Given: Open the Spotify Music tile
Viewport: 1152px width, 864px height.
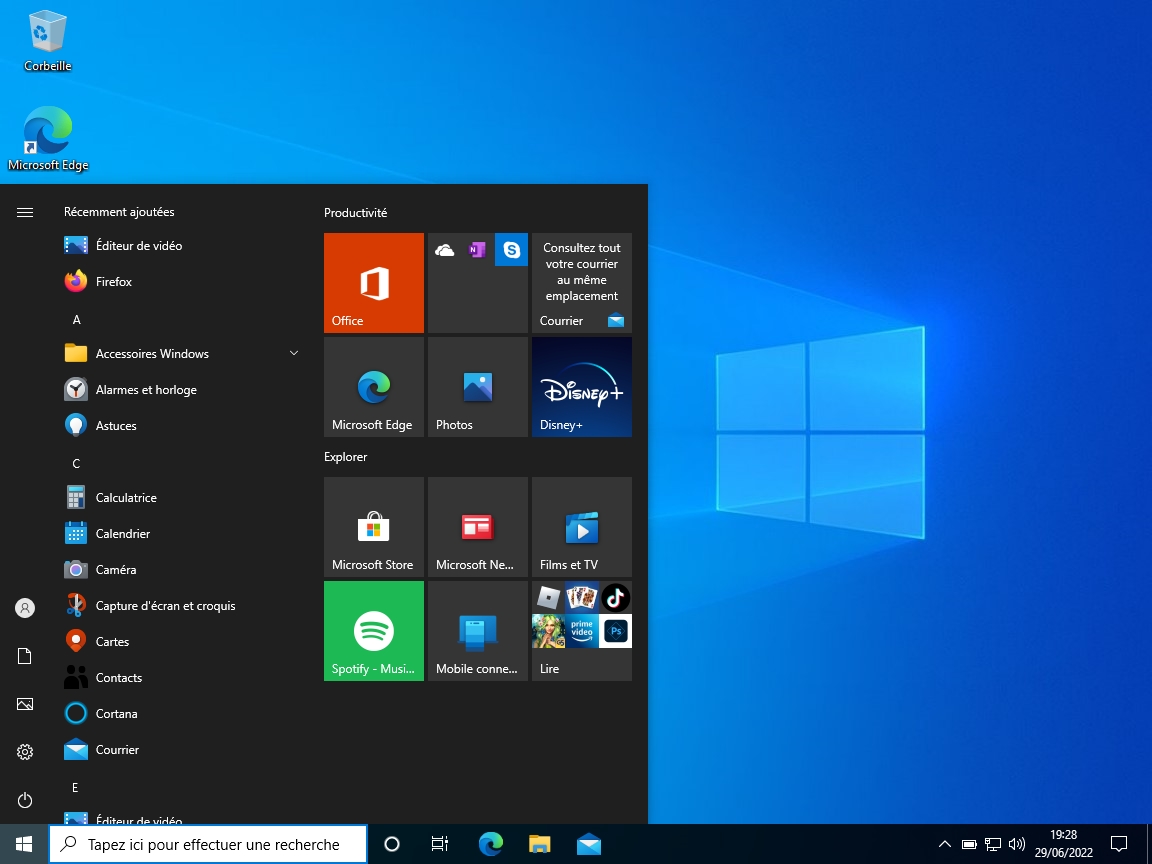Looking at the screenshot, I should point(373,630).
